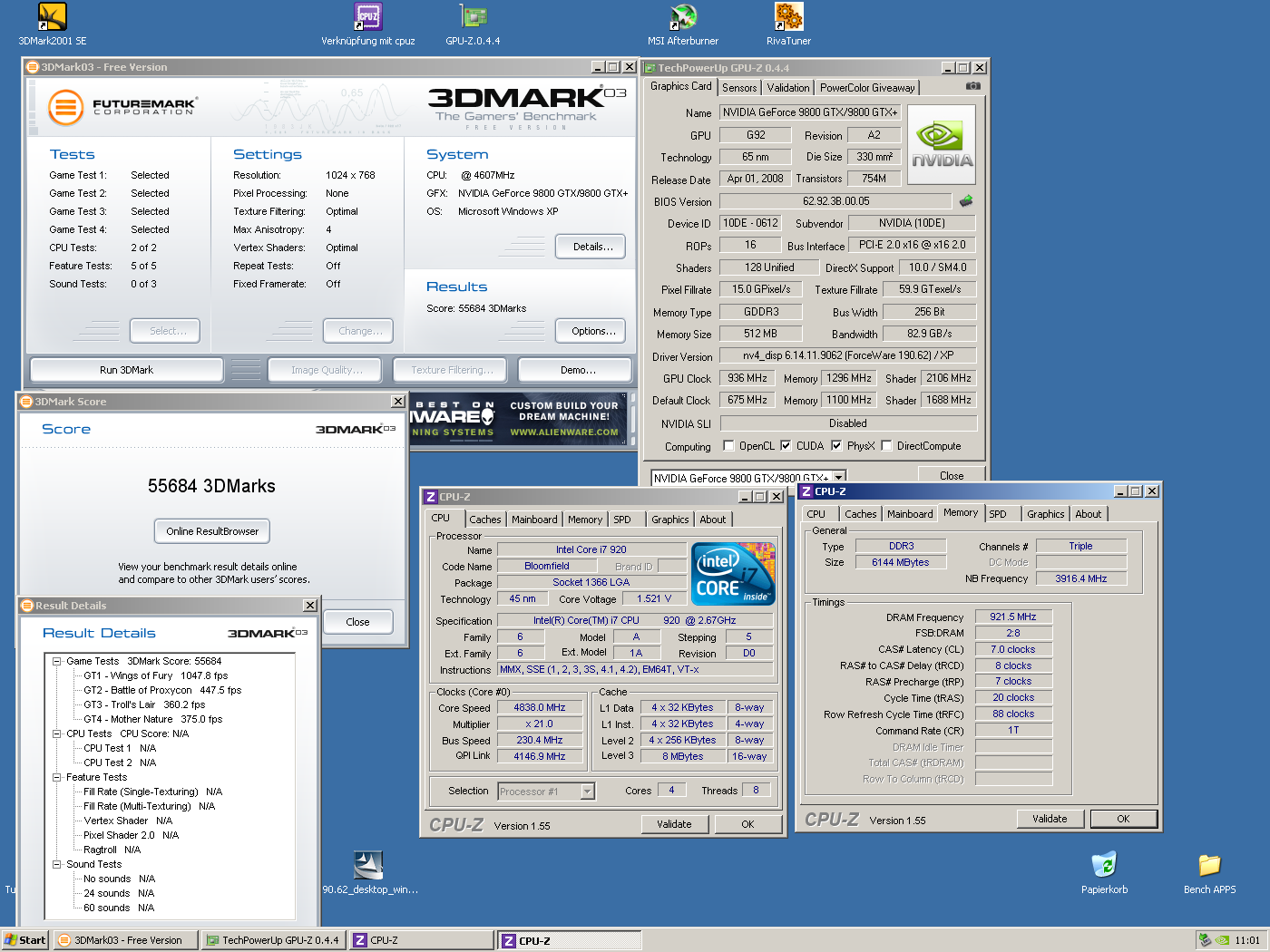
Task: Switch to the Sensors tab in GPU-Z
Action: pyautogui.click(x=739, y=88)
